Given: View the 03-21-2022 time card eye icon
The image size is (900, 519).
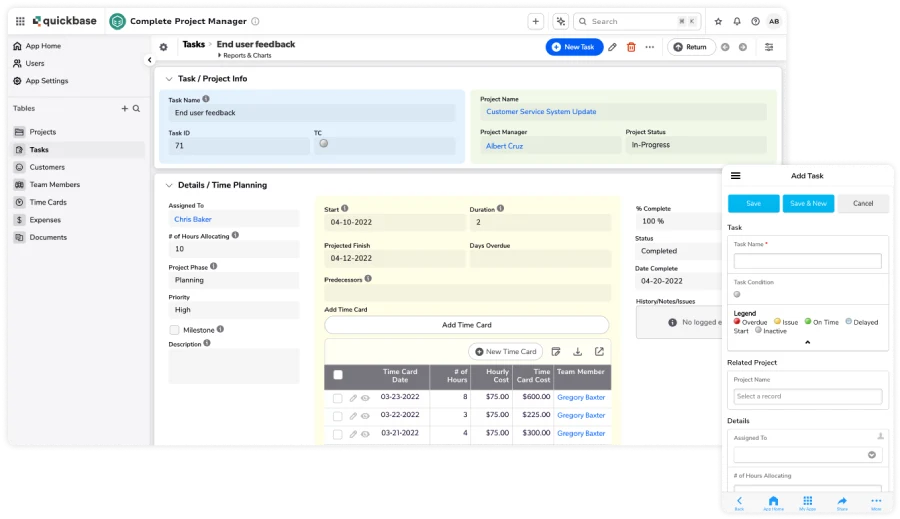Looking at the screenshot, I should [365, 434].
